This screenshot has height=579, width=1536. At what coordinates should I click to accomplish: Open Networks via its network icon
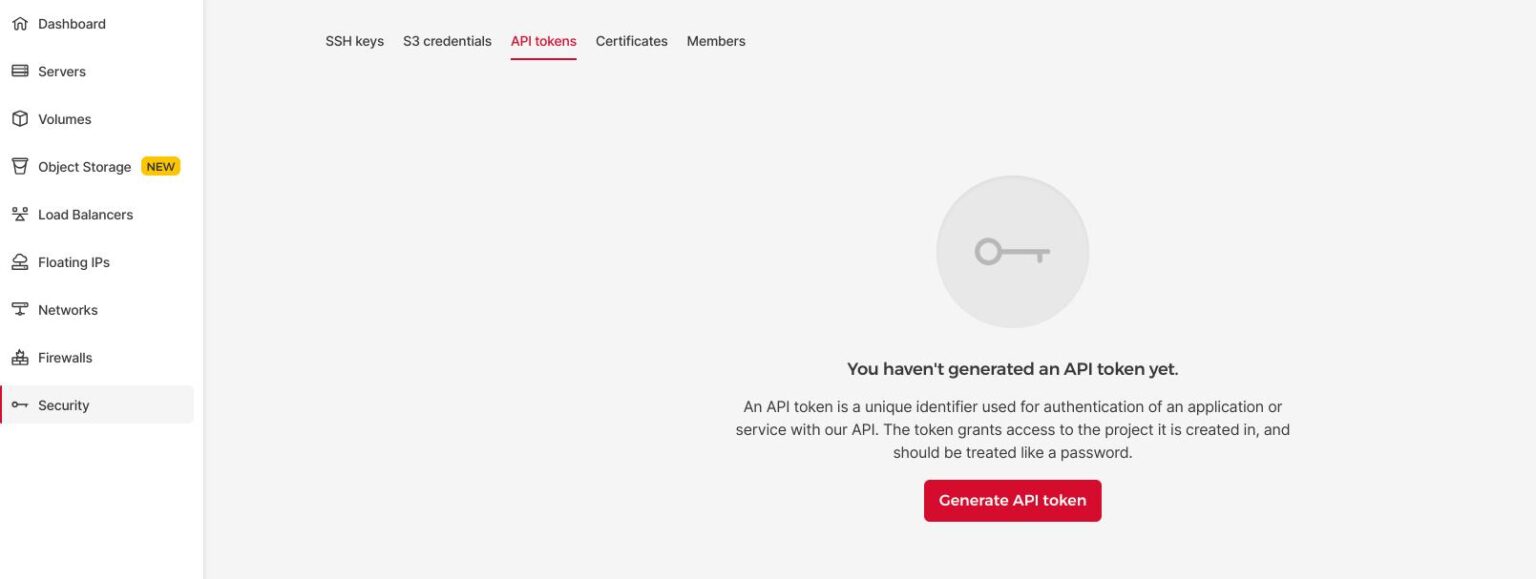(20, 309)
